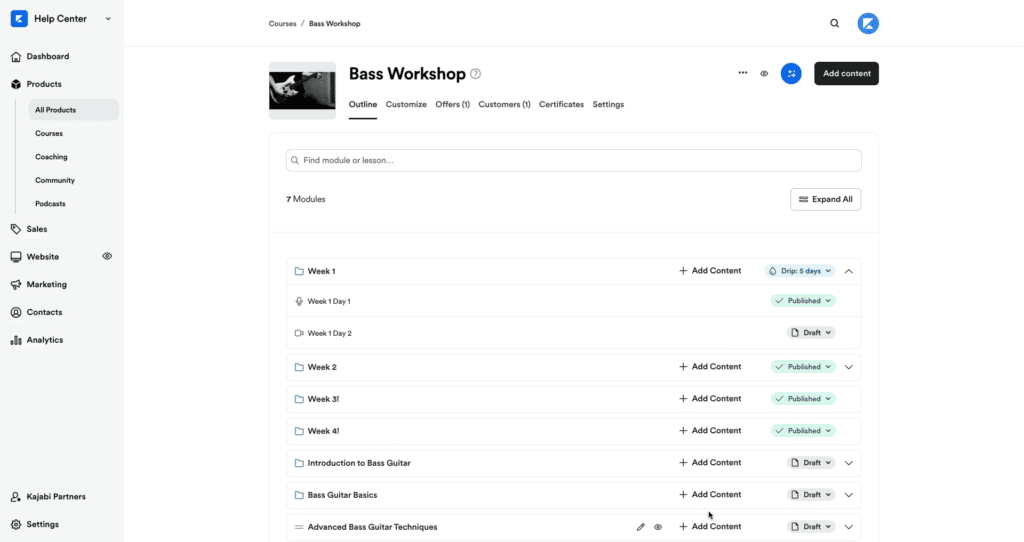Switch to the Offers (1) tab
1024x542 pixels.
pyautogui.click(x=453, y=104)
